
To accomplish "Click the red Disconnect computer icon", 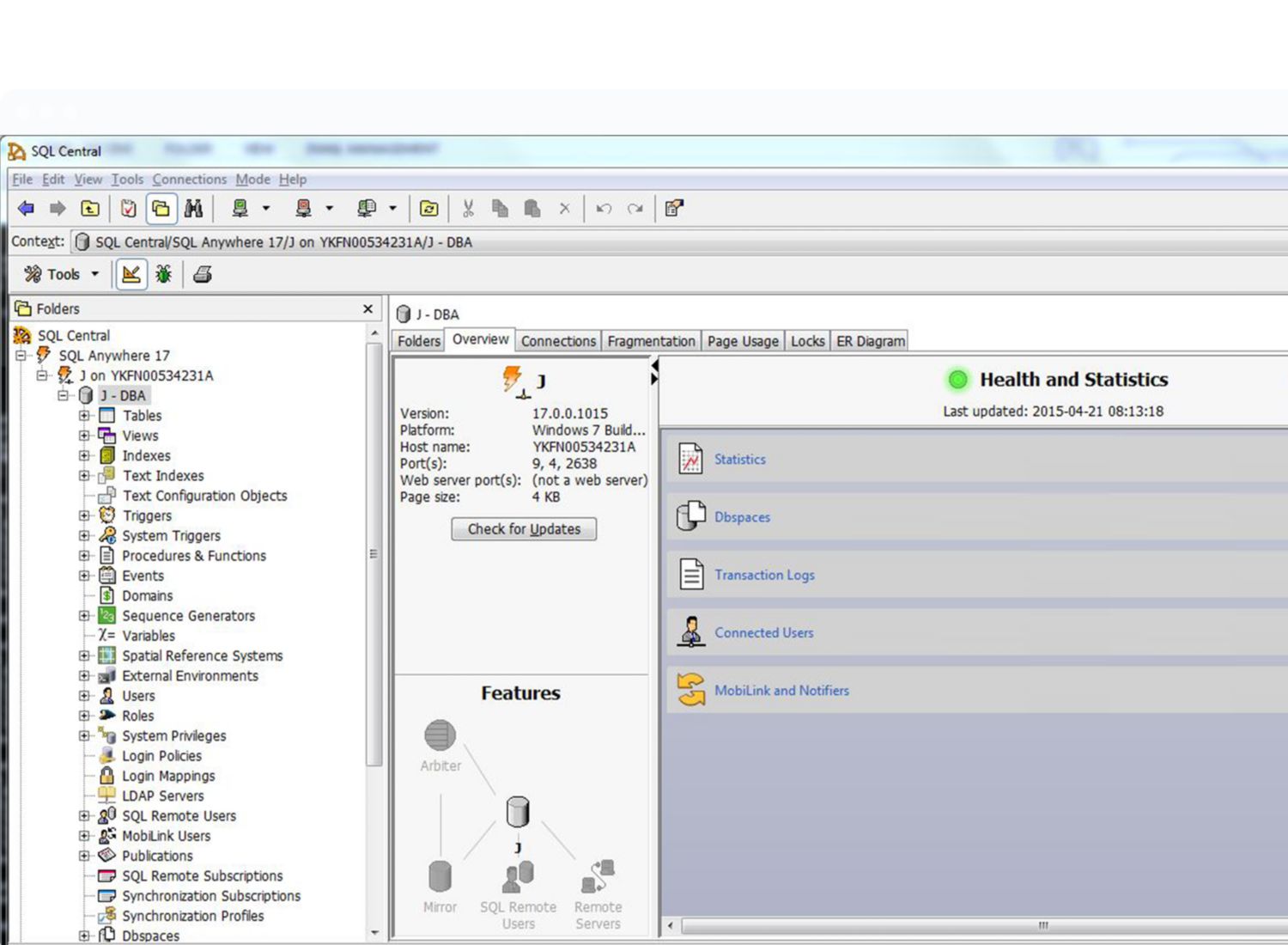I will click(303, 209).
